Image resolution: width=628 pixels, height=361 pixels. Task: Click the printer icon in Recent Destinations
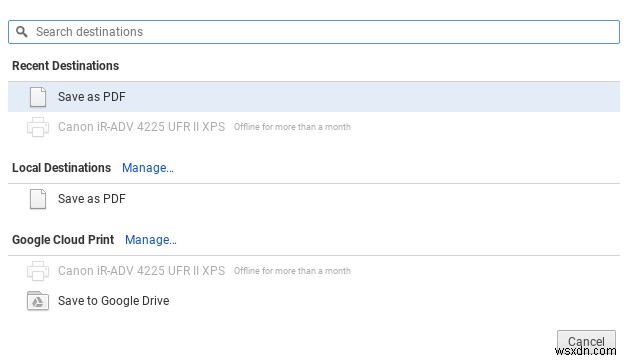click(38, 127)
